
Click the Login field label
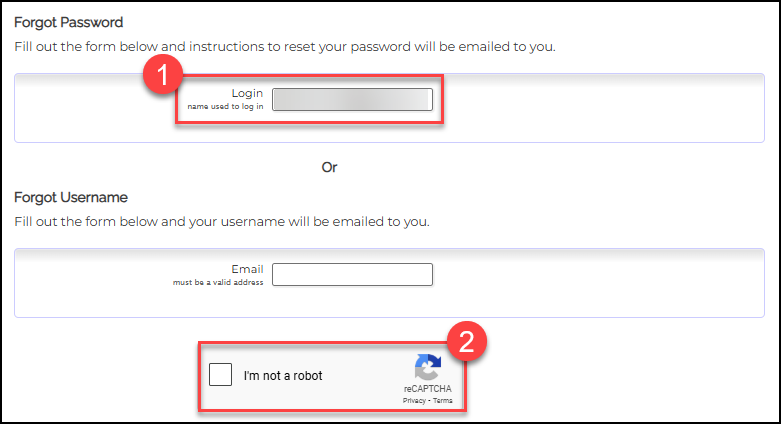click(x=247, y=93)
